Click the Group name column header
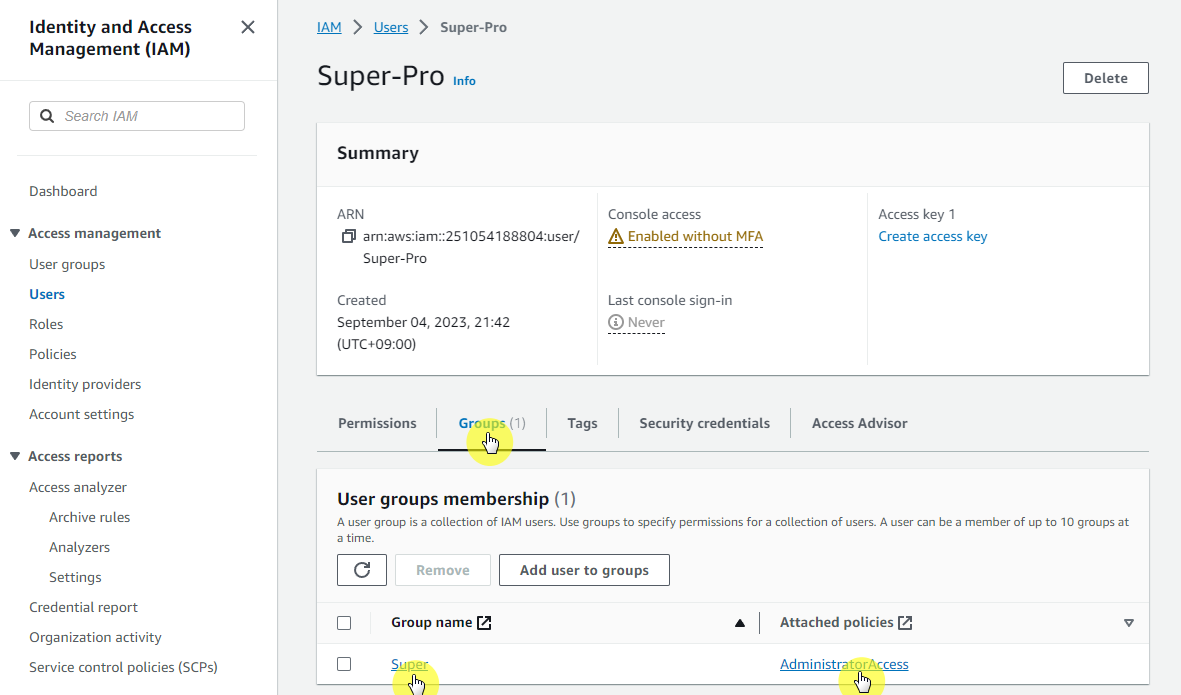1181x695 pixels. 432,623
